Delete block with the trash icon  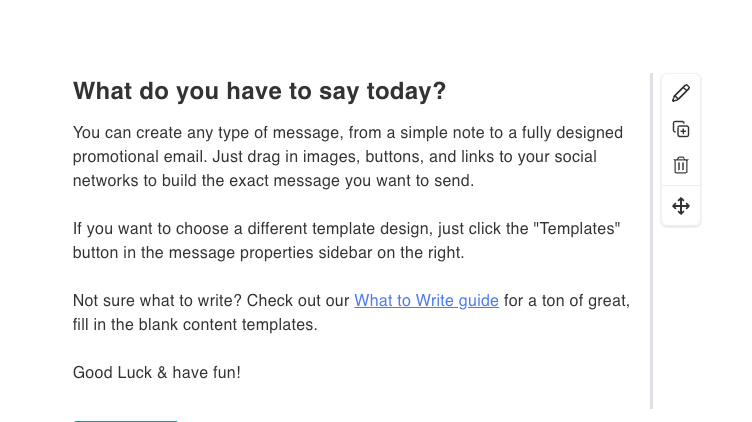tap(681, 165)
